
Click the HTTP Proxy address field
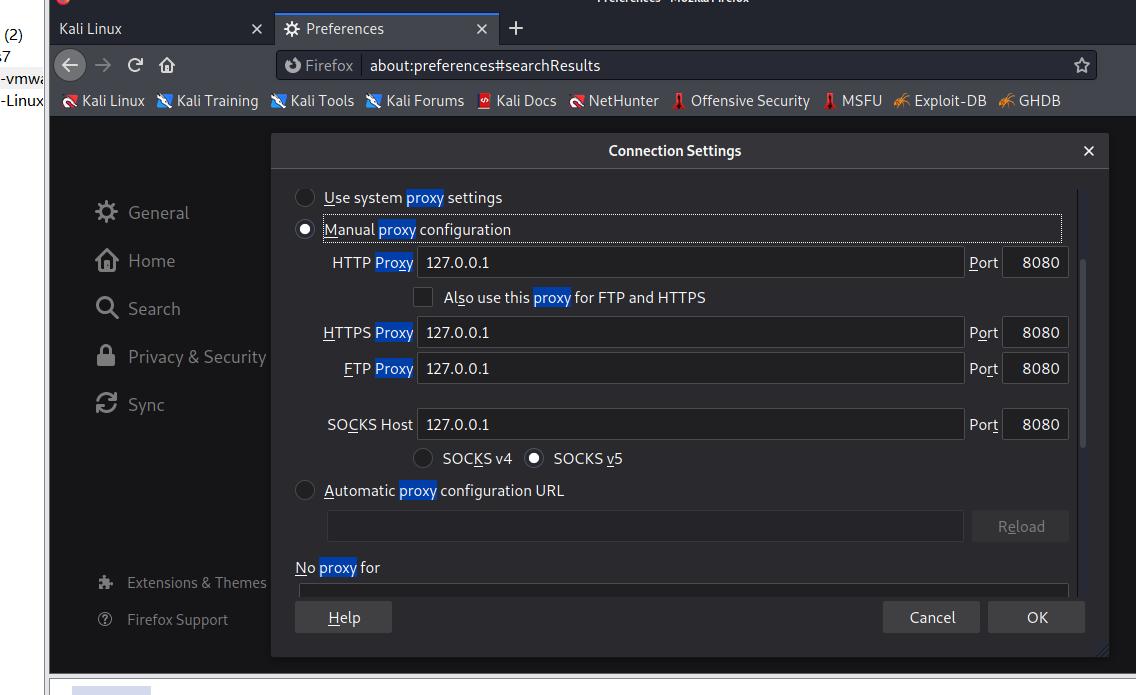(x=690, y=262)
